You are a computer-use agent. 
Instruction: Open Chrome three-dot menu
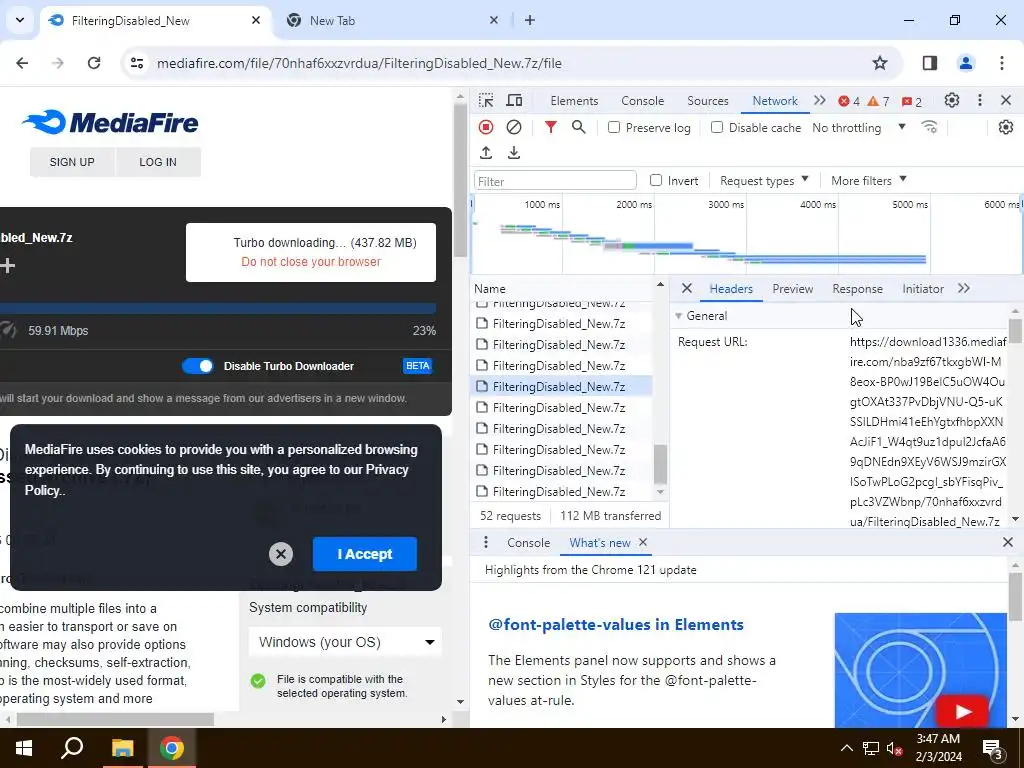click(x=1002, y=63)
